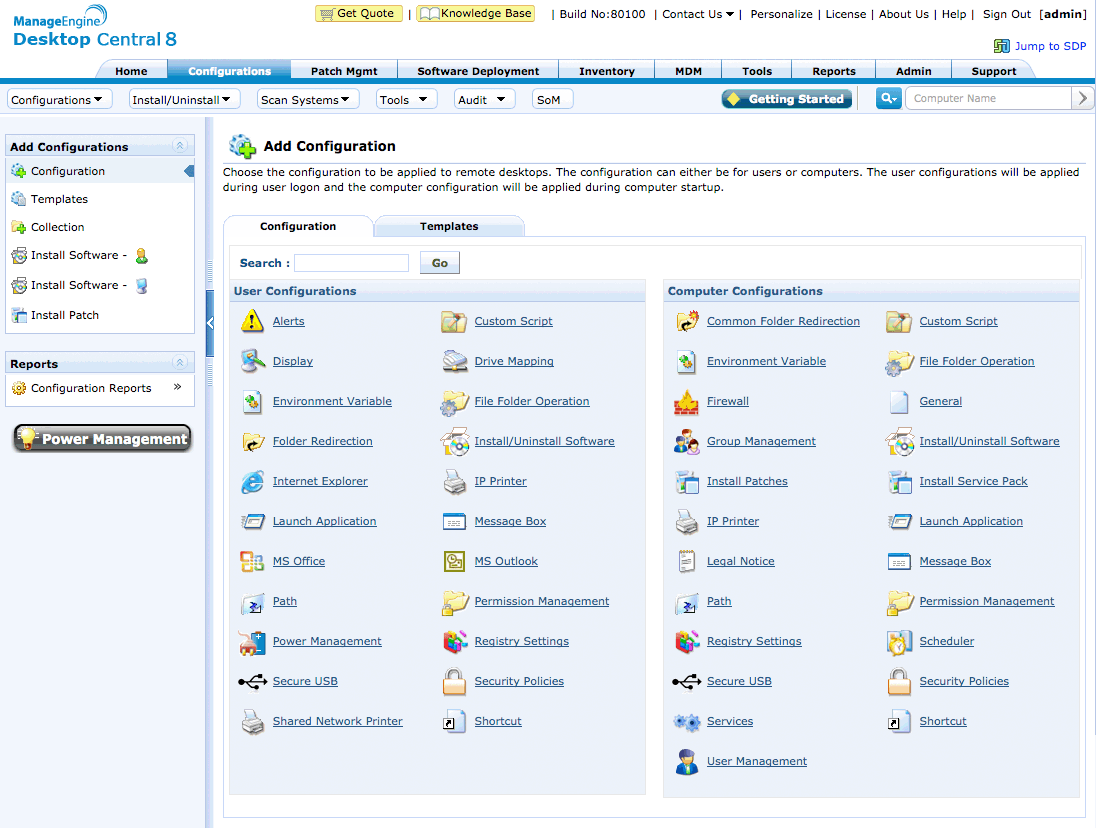Viewport: 1096px width, 828px height.
Task: Click the Install Service Pack icon
Action: click(899, 481)
